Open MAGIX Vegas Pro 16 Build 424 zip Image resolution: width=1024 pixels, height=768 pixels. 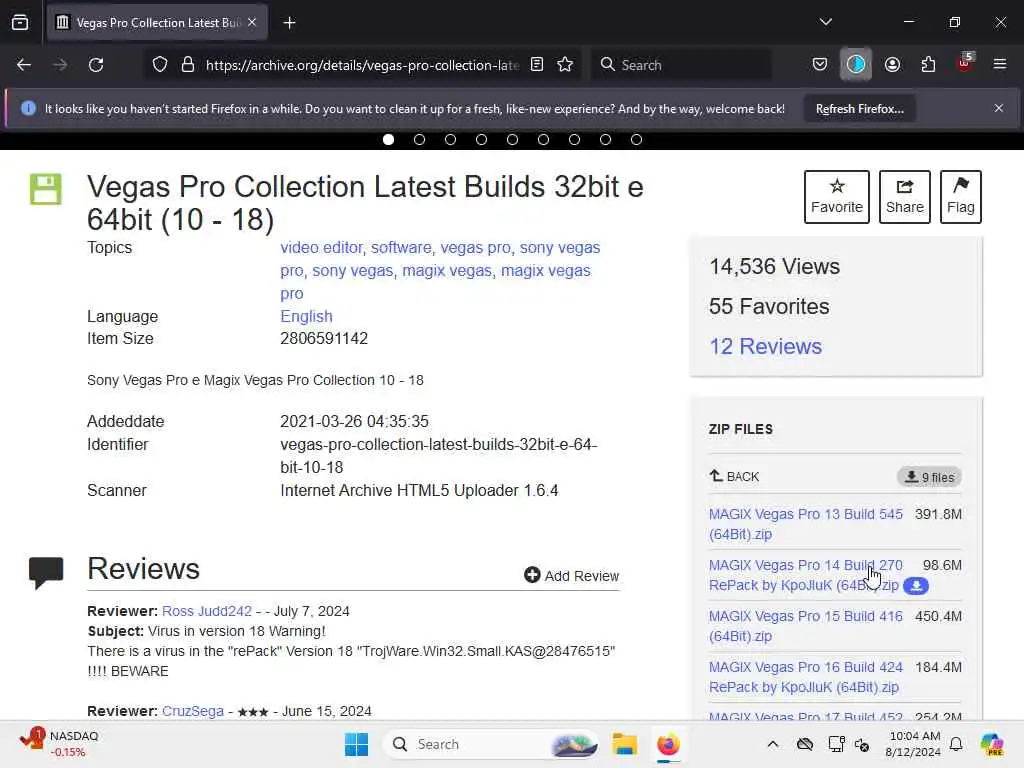click(806, 677)
